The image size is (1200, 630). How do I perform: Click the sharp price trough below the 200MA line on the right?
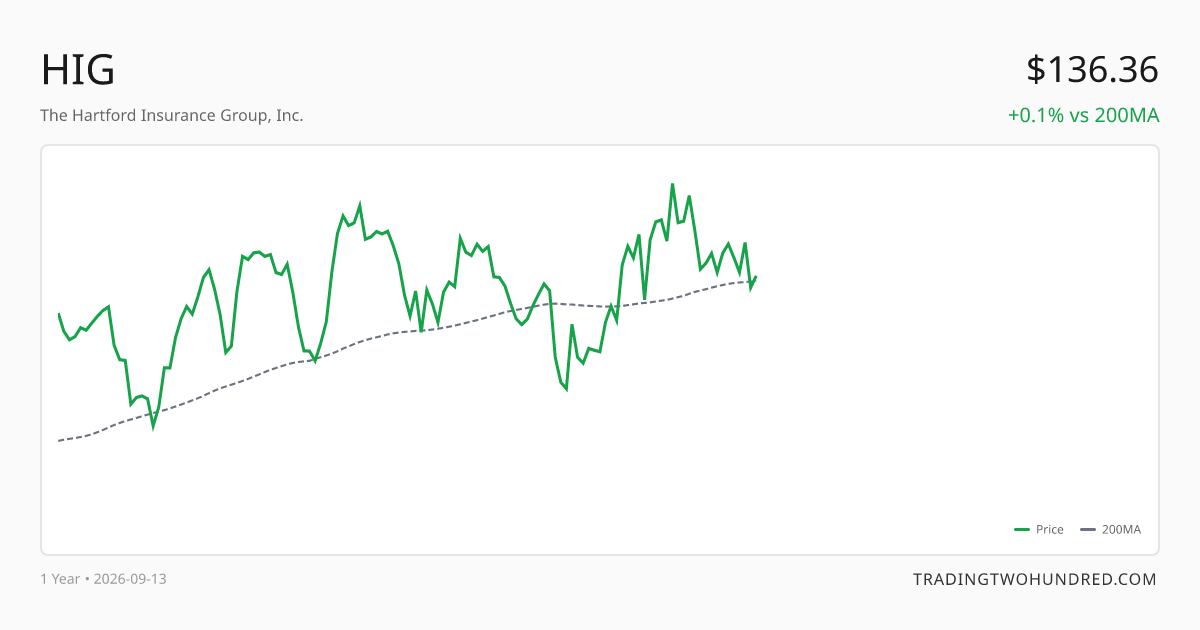pos(566,389)
